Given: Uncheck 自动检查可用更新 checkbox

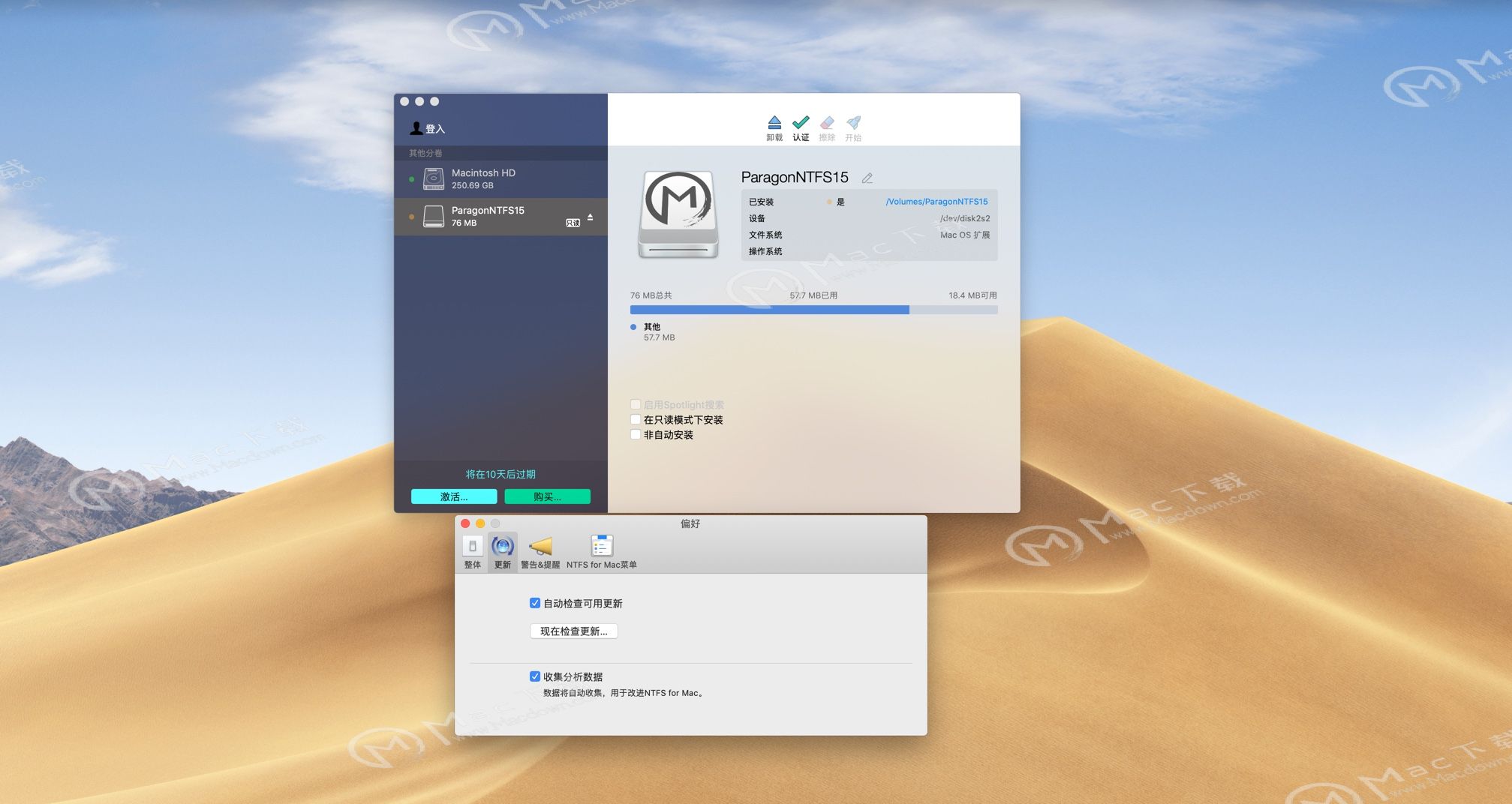Looking at the screenshot, I should click(x=535, y=603).
